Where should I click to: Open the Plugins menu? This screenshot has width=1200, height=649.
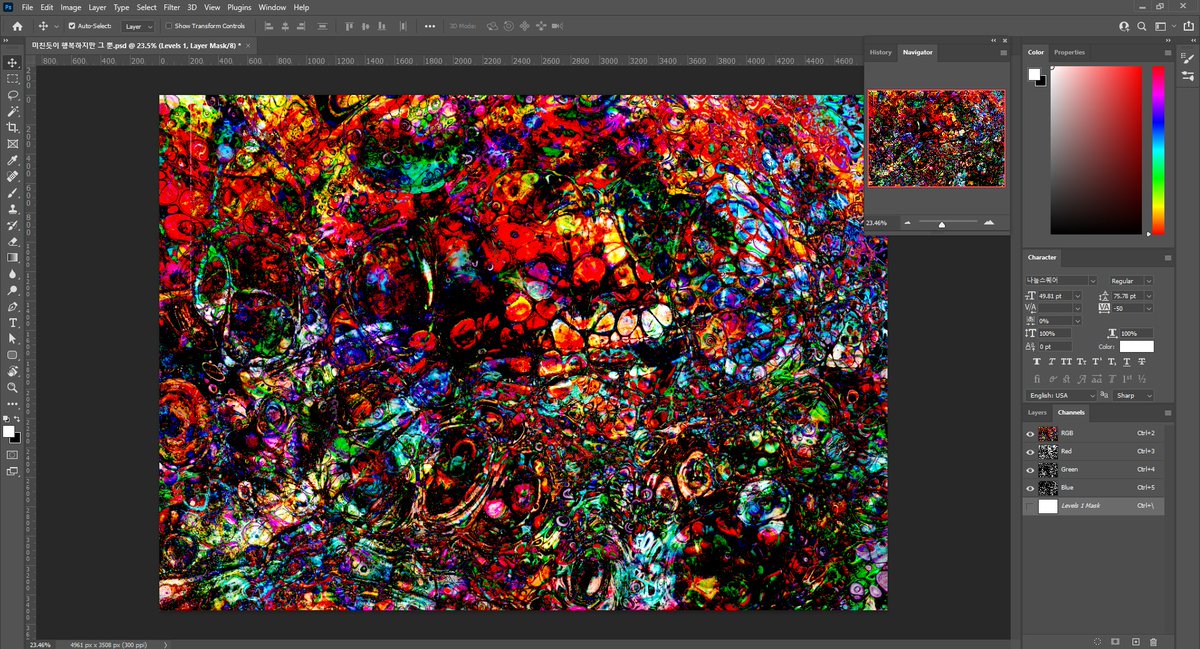pos(239,7)
